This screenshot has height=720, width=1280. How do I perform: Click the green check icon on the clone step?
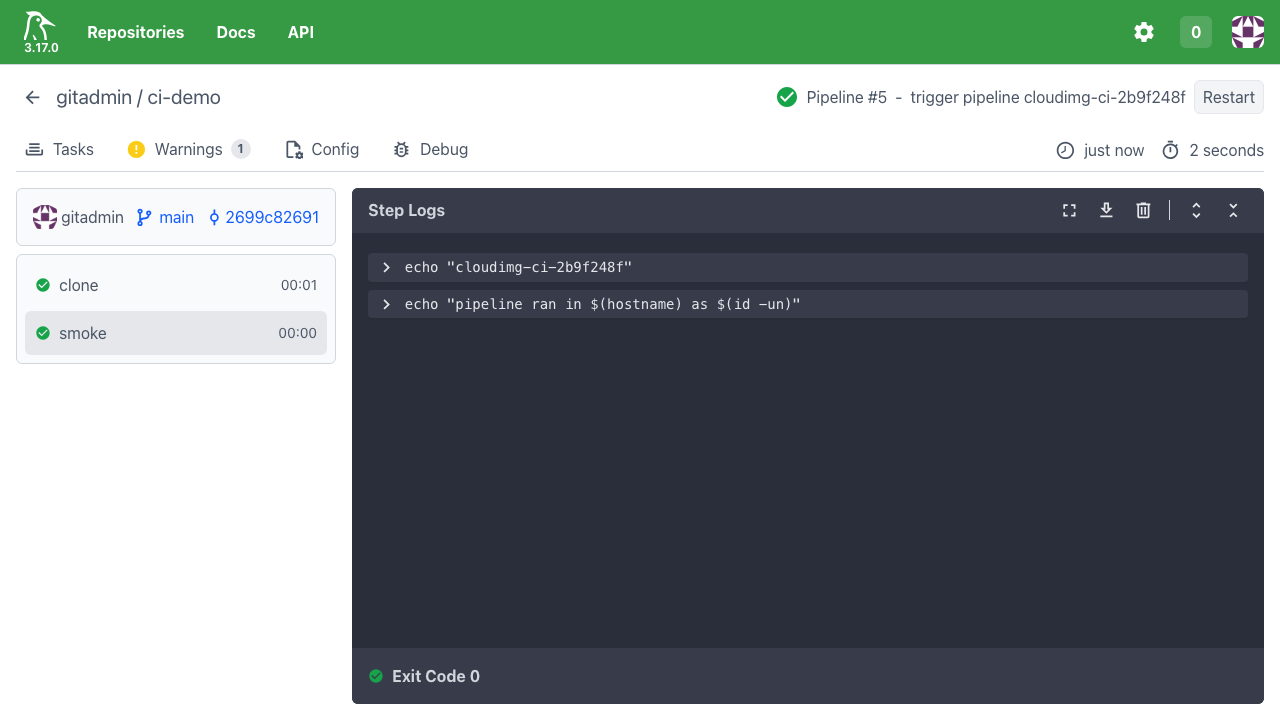pos(43,285)
